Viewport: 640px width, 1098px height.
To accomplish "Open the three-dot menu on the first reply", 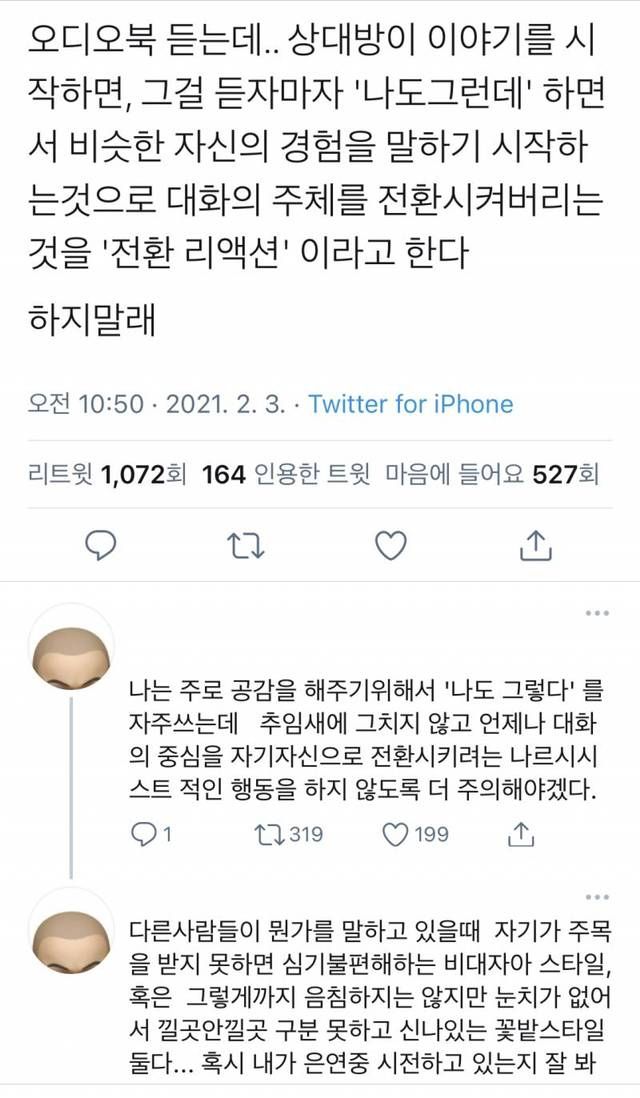I will point(597,612).
